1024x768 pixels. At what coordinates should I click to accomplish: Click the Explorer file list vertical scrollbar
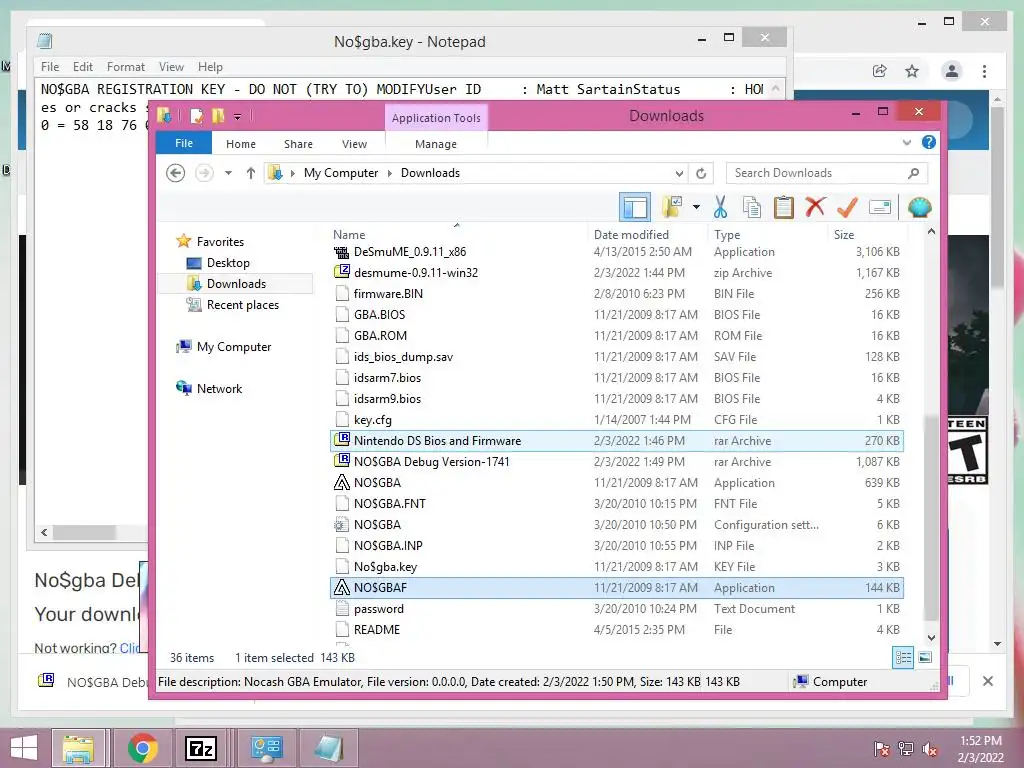[931, 519]
